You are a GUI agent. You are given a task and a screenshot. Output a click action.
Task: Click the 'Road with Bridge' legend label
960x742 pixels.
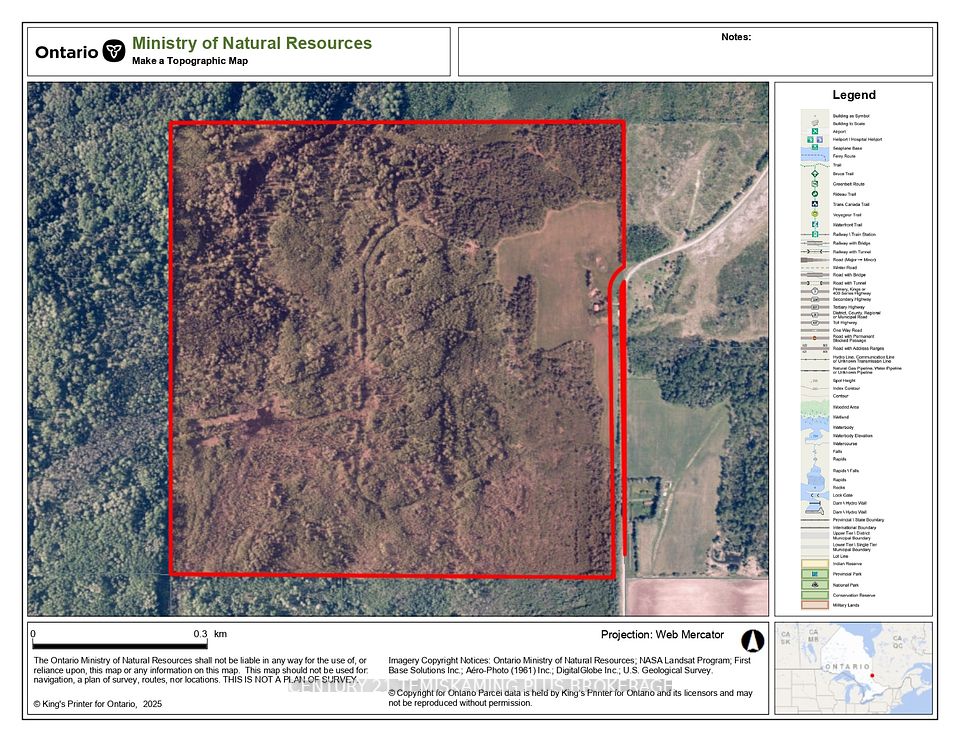(849, 275)
